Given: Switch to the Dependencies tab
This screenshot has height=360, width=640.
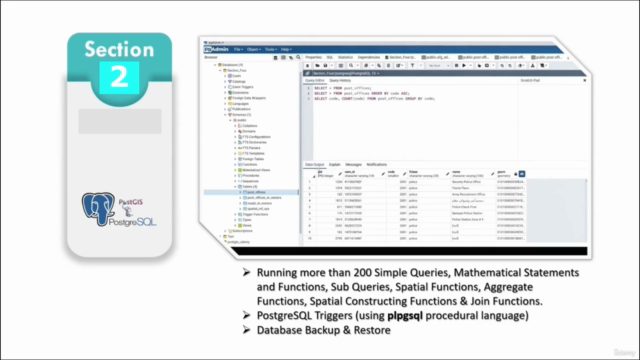Looking at the screenshot, I should point(369,58).
